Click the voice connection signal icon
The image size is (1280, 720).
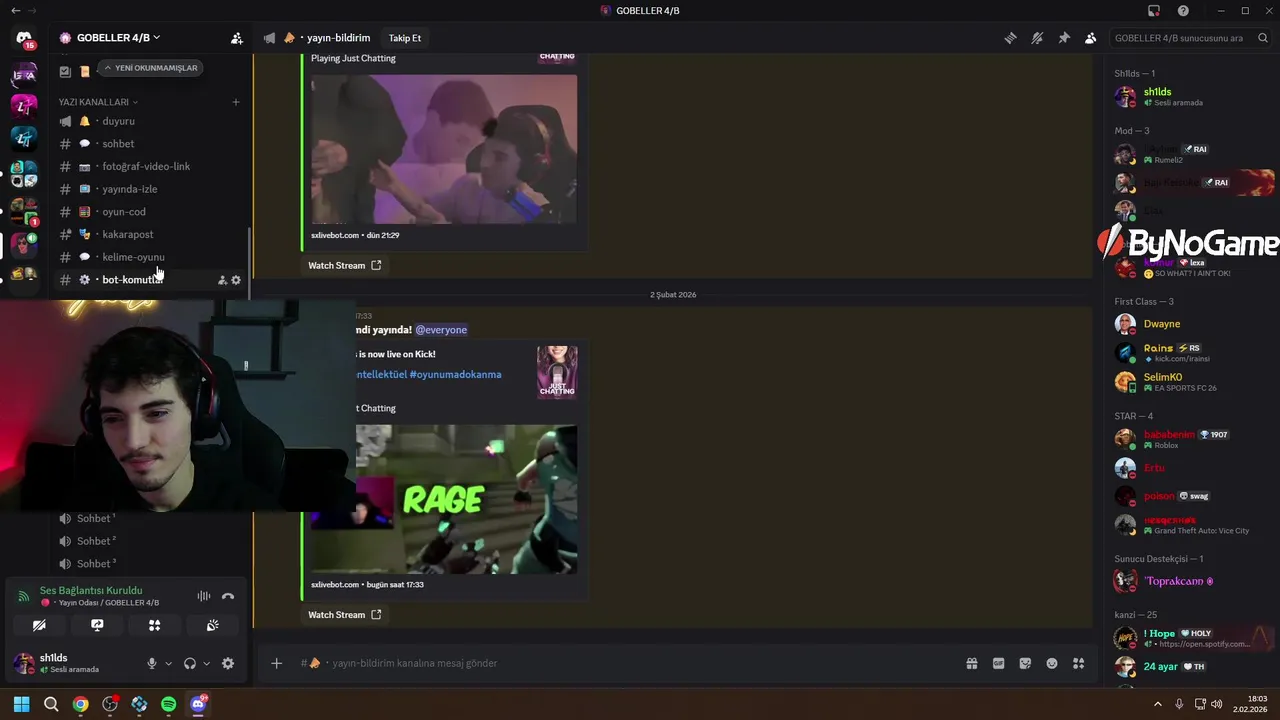point(24,596)
